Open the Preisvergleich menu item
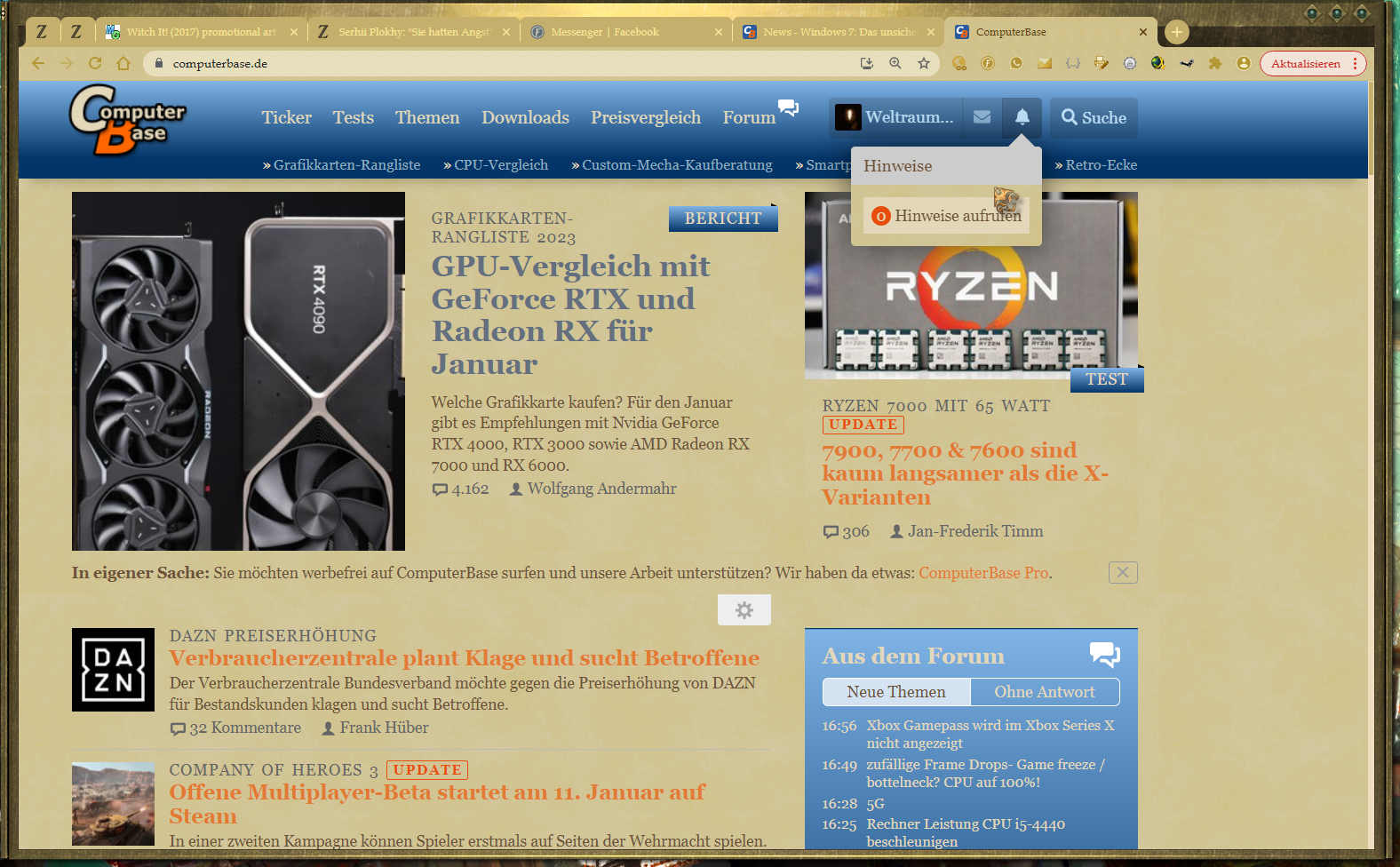The height and width of the screenshot is (867, 1400). coord(646,117)
